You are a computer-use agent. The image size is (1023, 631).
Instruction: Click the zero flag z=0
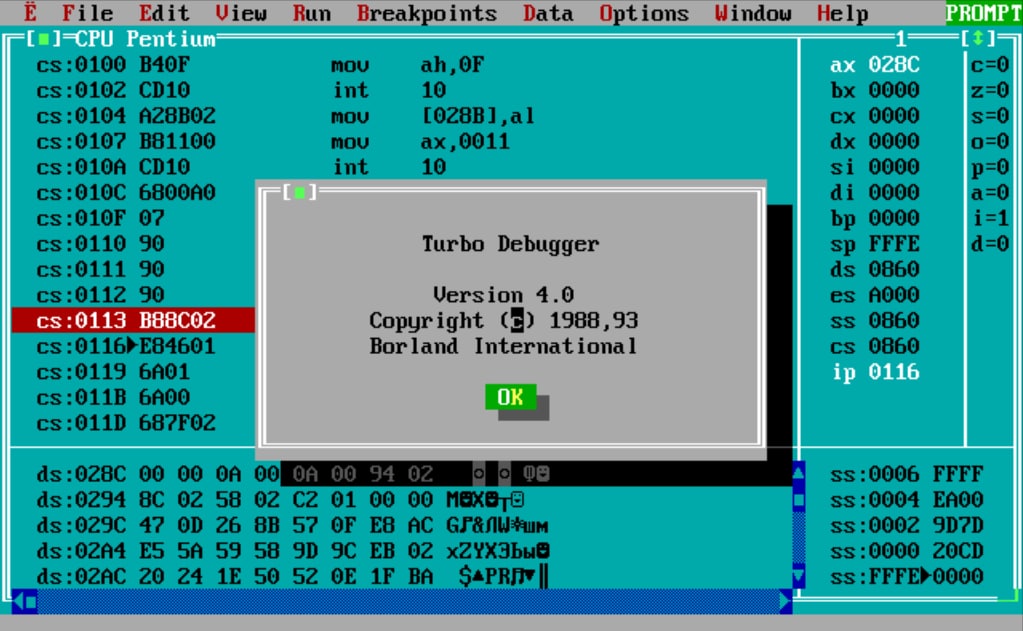(990, 90)
